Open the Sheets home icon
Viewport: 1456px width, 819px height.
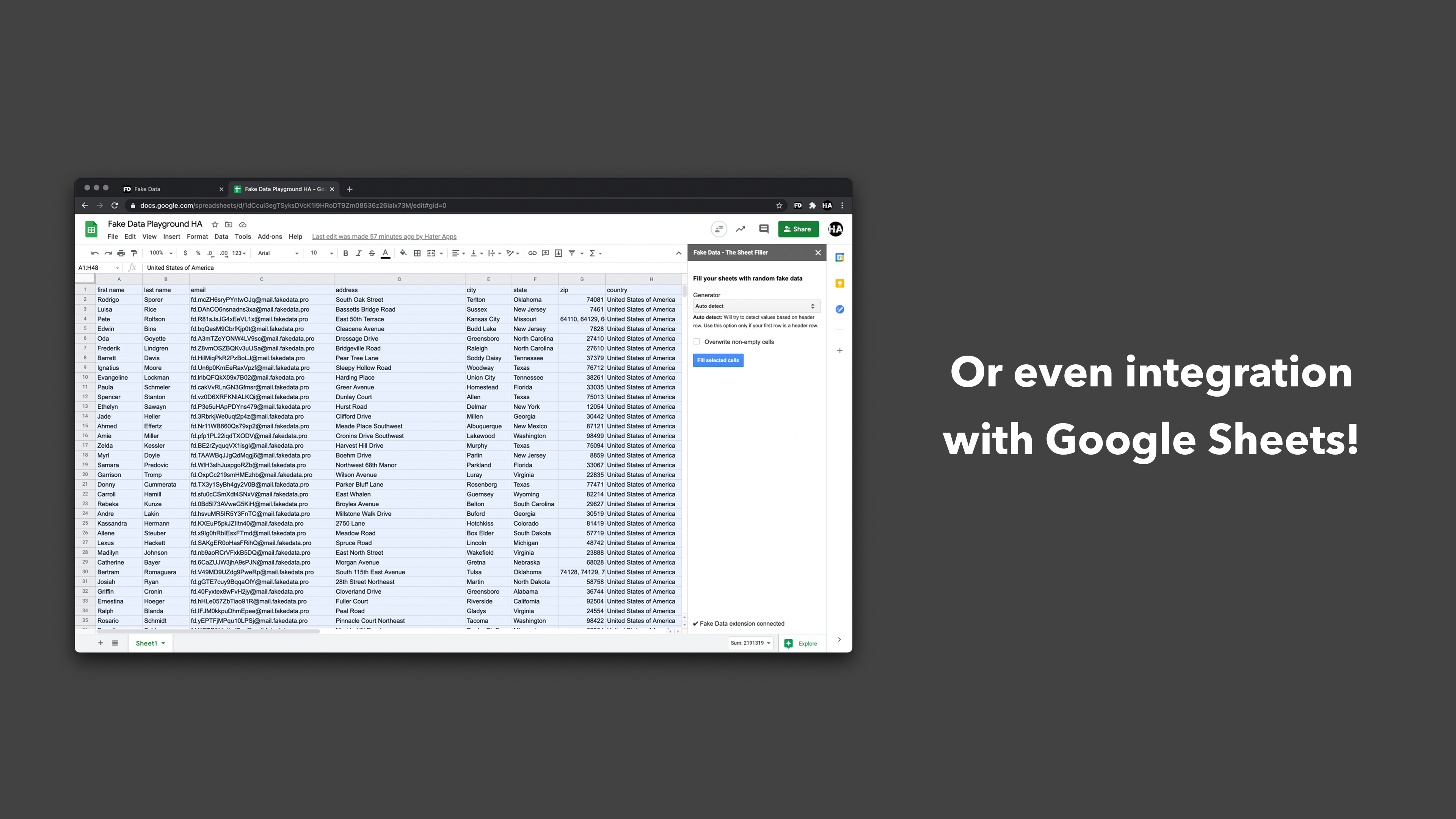click(91, 229)
